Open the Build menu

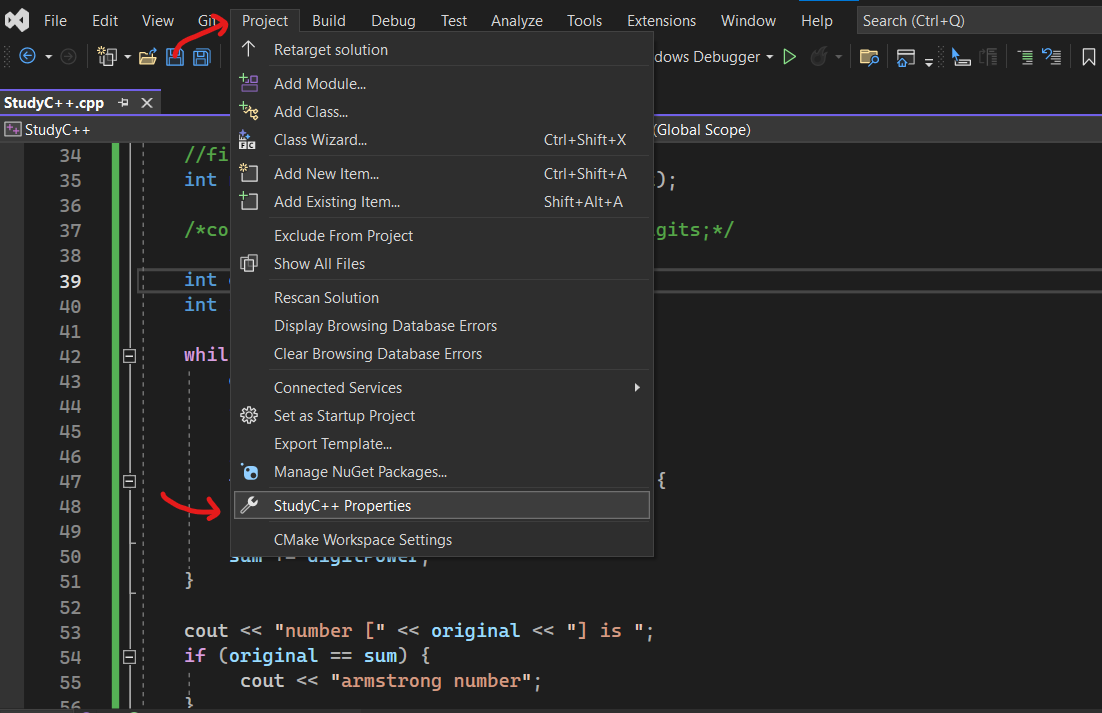(x=329, y=21)
